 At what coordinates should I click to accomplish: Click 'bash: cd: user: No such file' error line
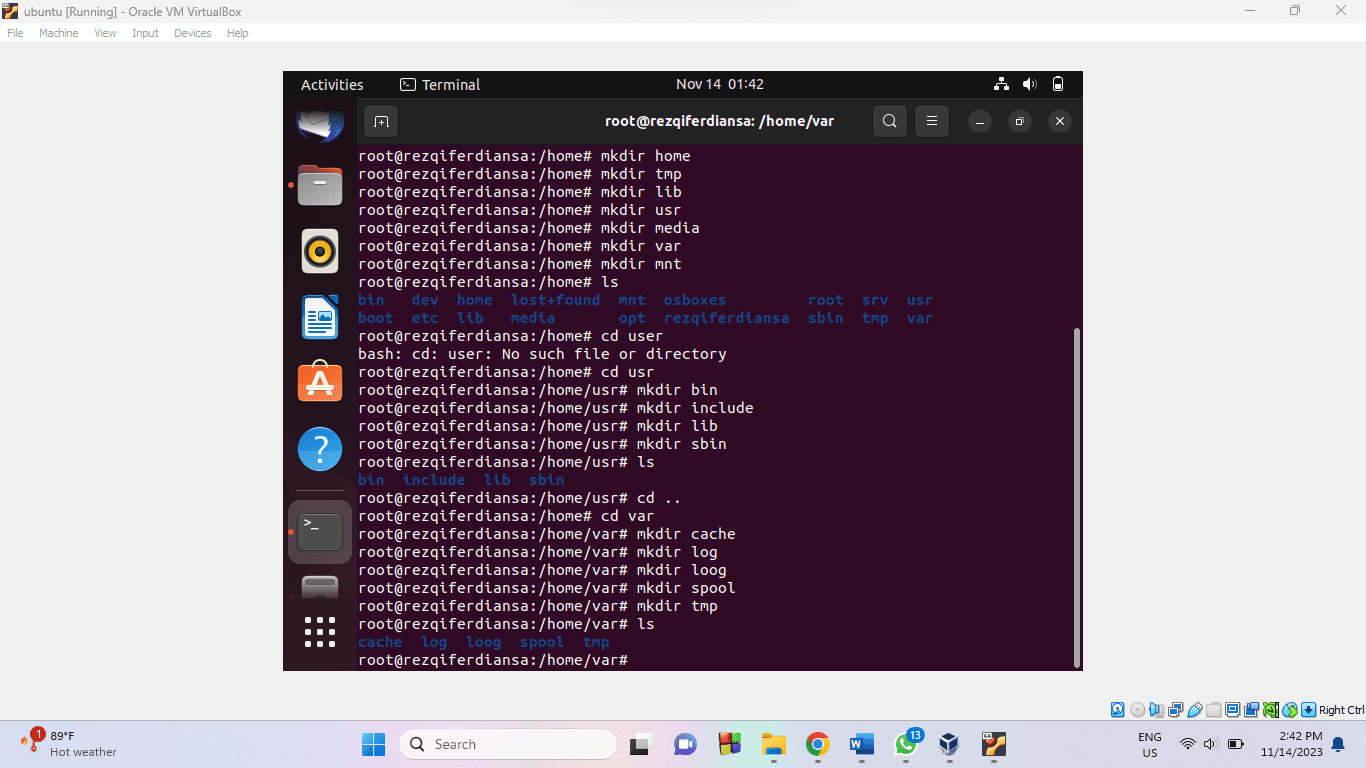[x=542, y=354]
